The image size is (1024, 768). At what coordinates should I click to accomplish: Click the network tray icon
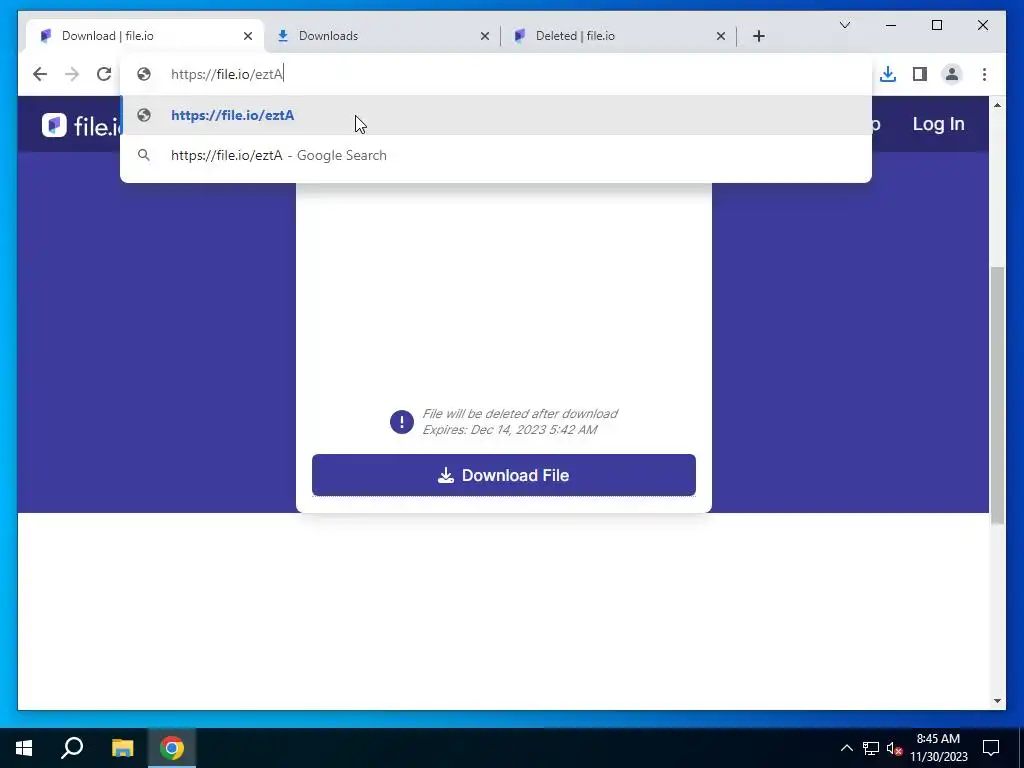[871, 748]
